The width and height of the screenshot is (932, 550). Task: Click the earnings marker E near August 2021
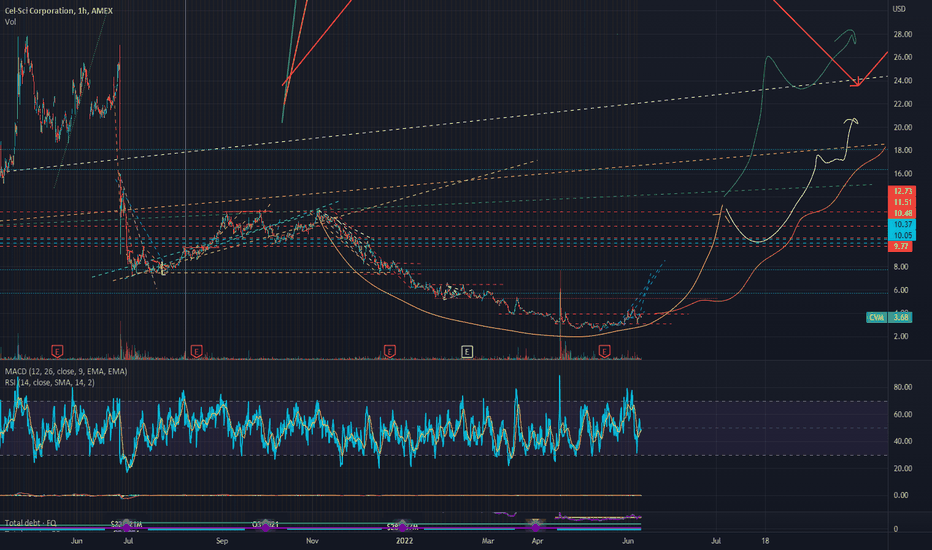click(x=196, y=351)
